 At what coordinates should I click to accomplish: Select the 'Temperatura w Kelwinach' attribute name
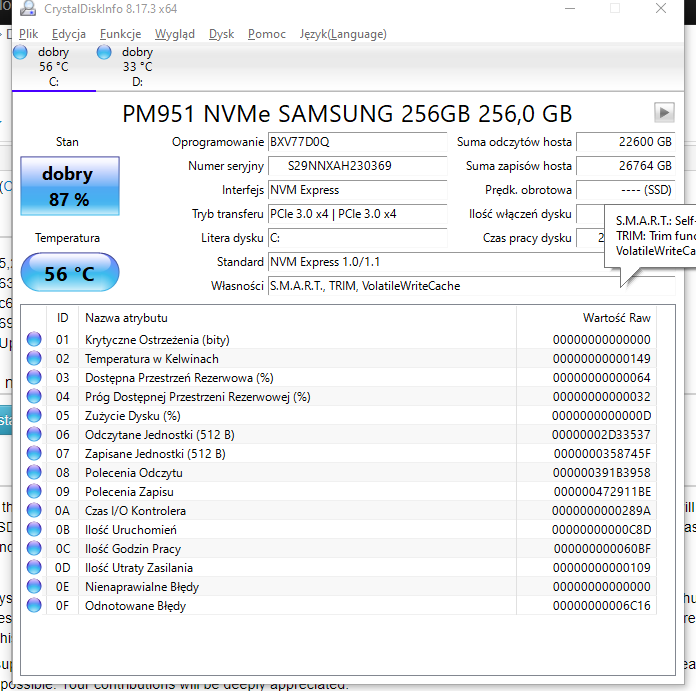coord(152,359)
